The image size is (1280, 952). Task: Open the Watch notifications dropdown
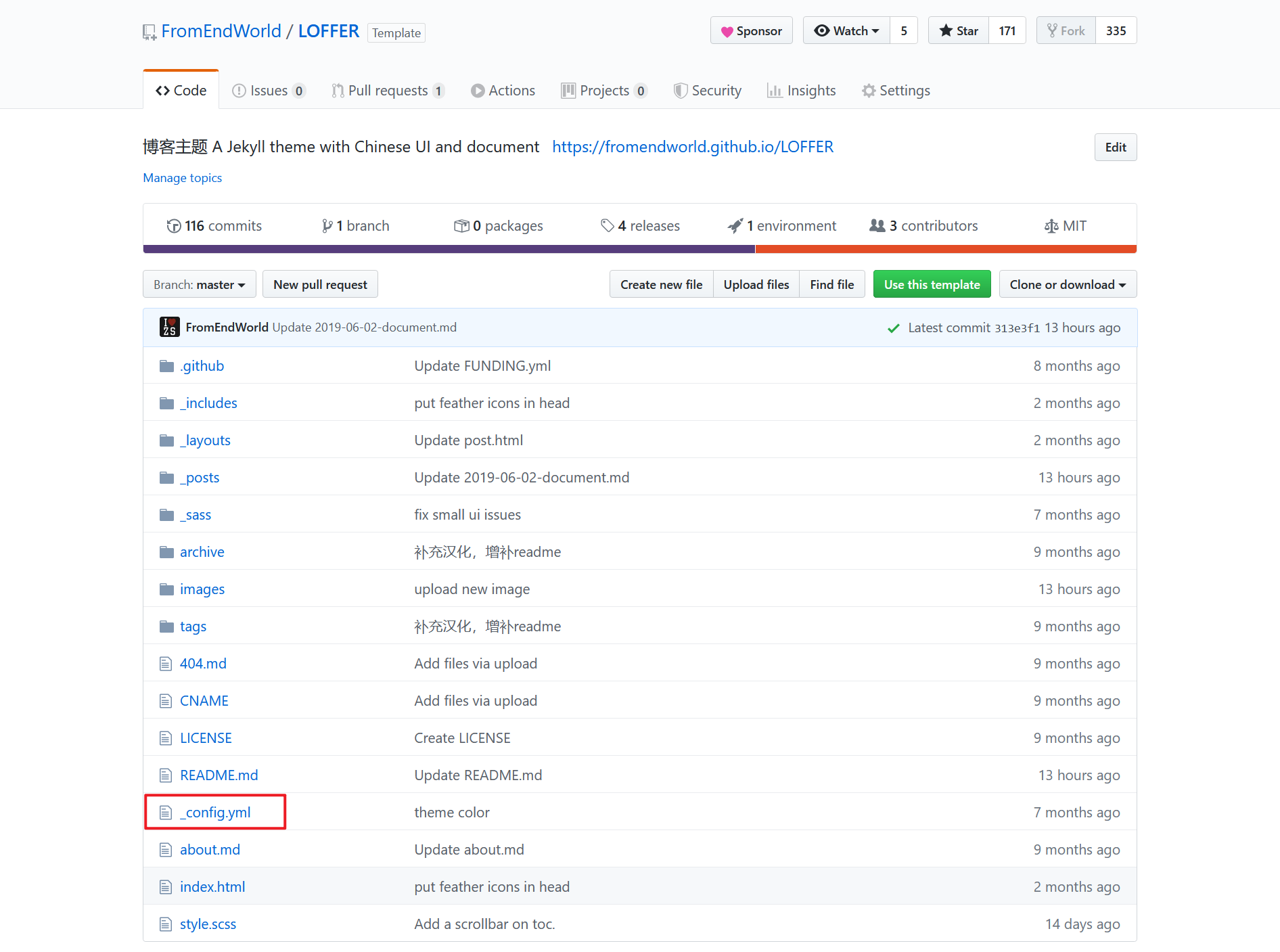pyautogui.click(x=846, y=30)
